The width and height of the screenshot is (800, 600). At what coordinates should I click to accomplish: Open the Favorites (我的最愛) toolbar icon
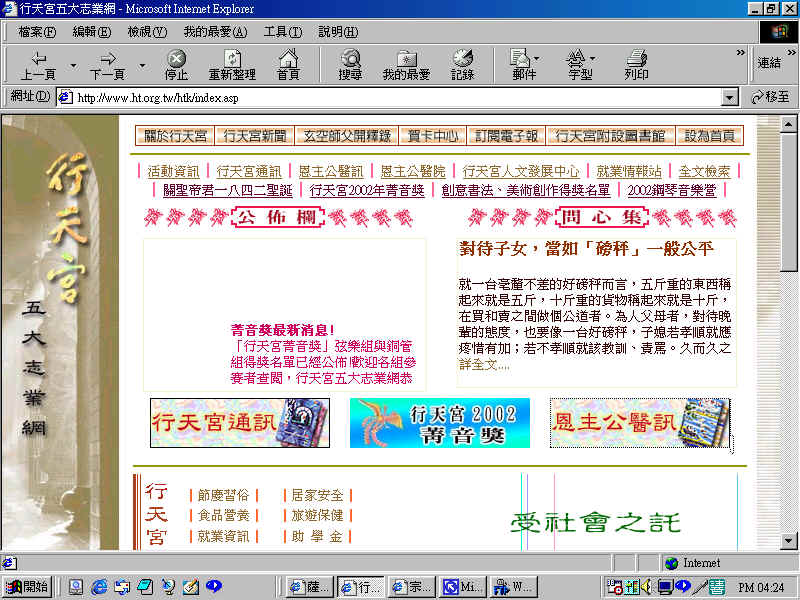pos(406,65)
